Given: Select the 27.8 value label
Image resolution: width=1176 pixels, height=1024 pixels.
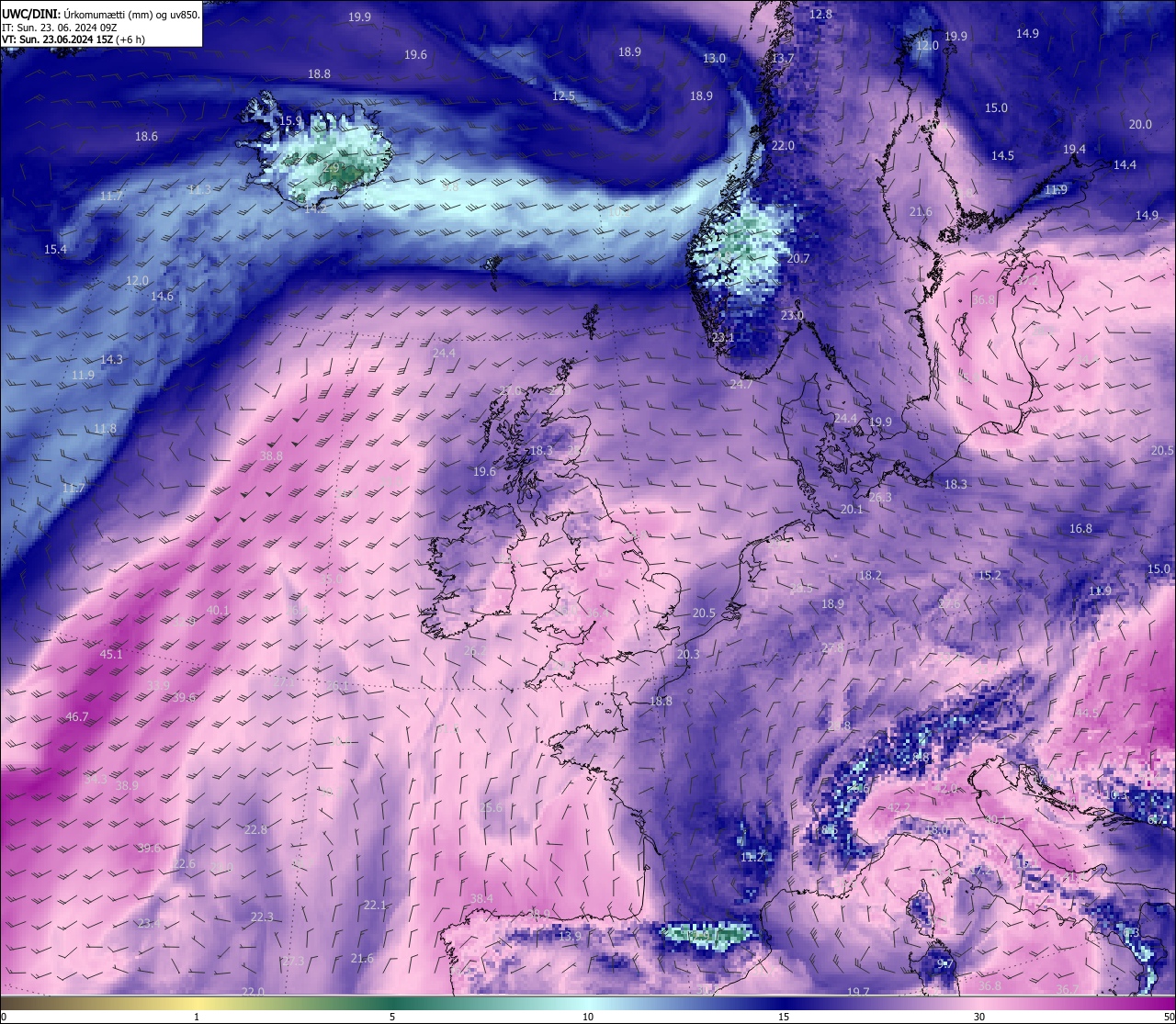Looking at the screenshot, I should tap(832, 648).
